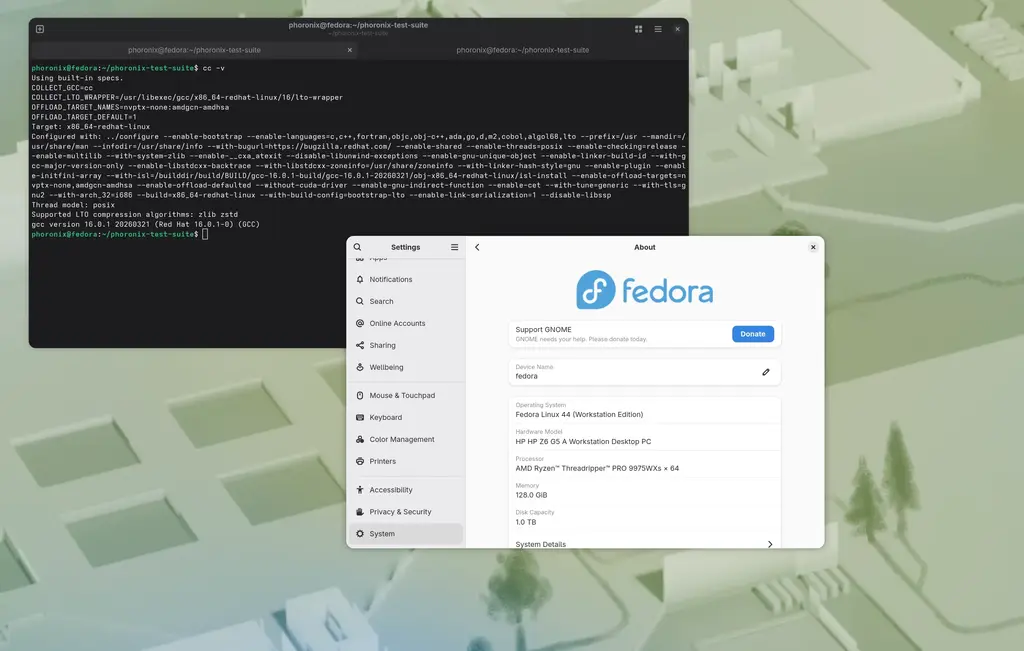Viewport: 1024px width, 651px height.
Task: Donate to GNOME
Action: click(752, 334)
